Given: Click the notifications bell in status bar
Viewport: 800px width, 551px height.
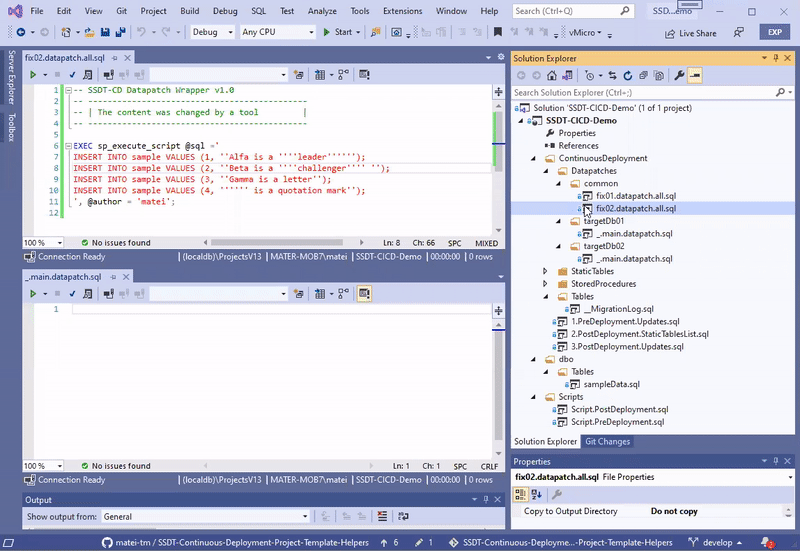Looking at the screenshot, I should click(x=766, y=542).
